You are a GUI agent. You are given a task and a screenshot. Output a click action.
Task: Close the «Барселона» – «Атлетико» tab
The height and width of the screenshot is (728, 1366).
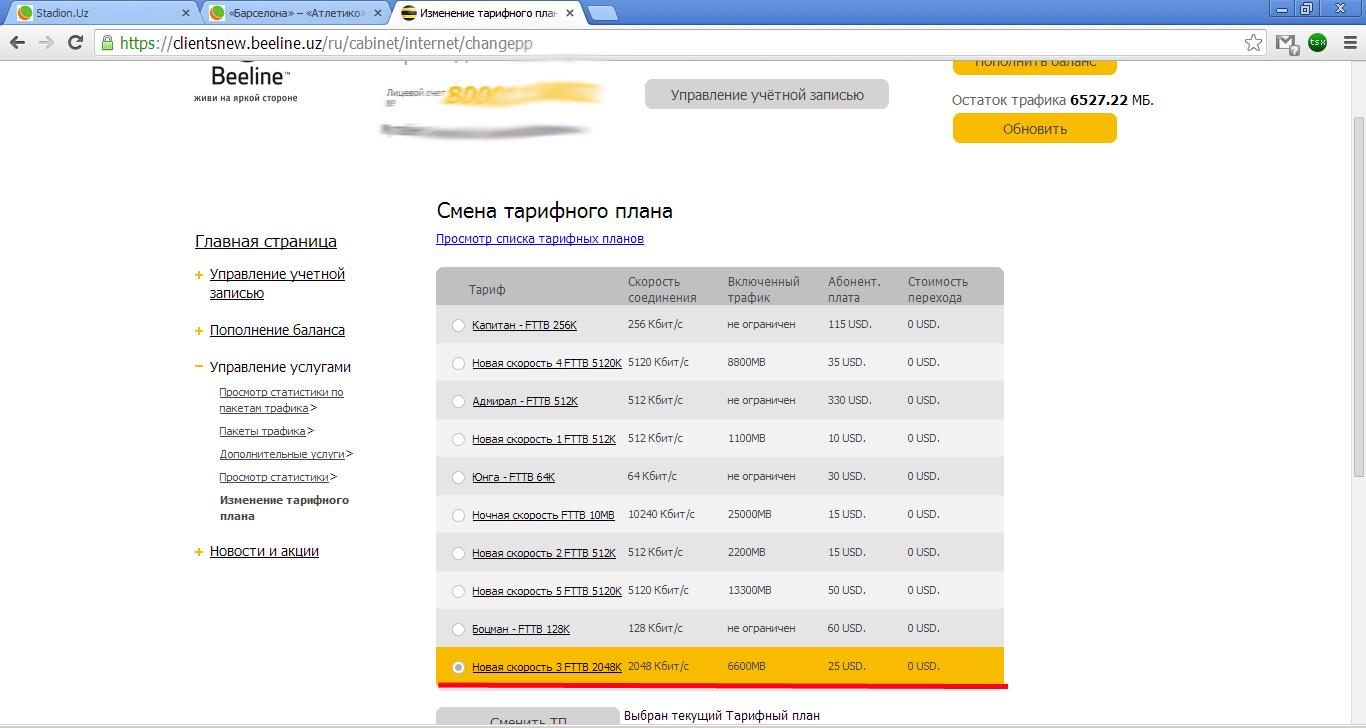coord(376,14)
